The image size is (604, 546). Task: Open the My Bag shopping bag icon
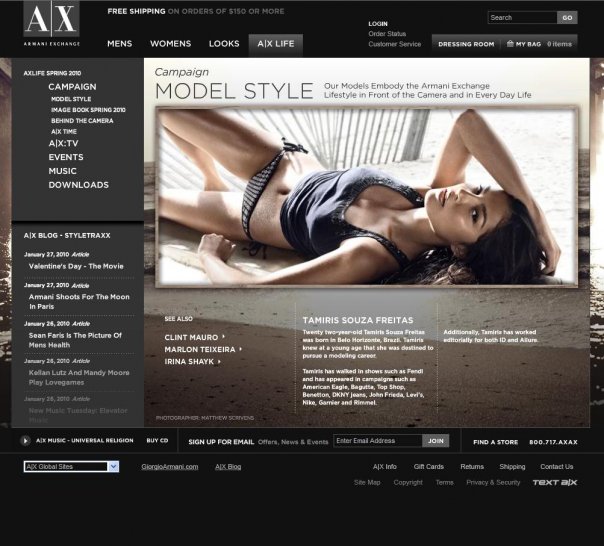point(510,44)
